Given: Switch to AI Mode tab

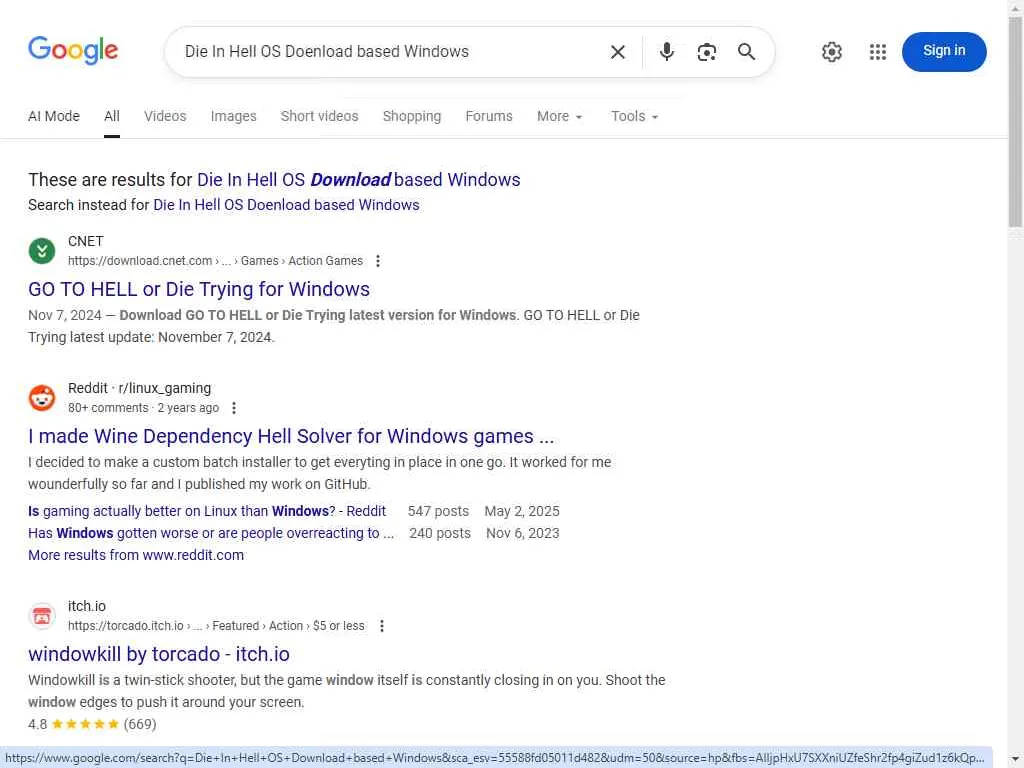Looking at the screenshot, I should pyautogui.click(x=54, y=116).
